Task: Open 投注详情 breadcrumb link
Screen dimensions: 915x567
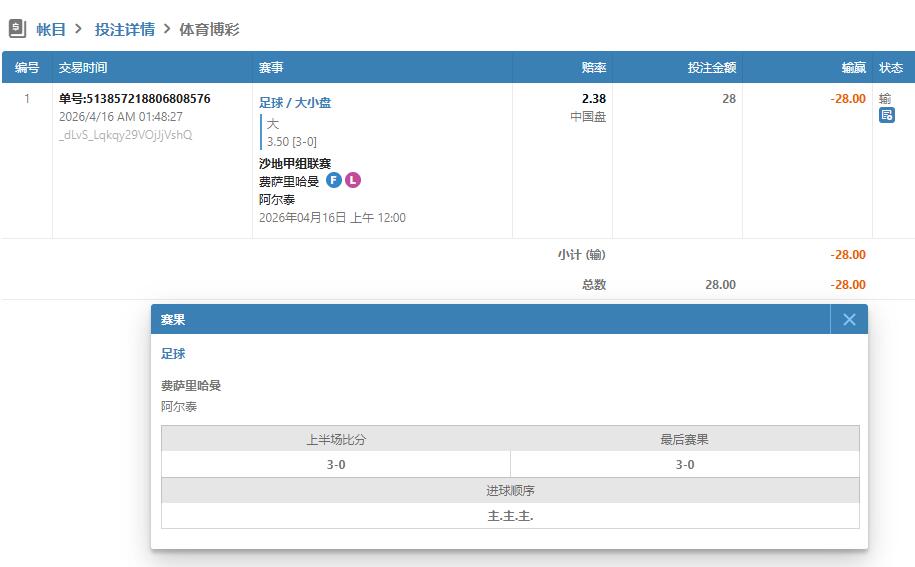Action: pos(125,29)
